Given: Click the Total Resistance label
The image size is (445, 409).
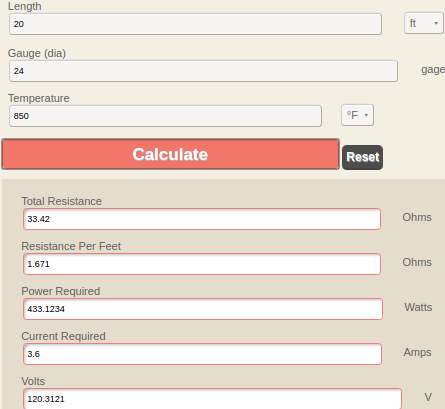Looking at the screenshot, I should click(62, 201).
